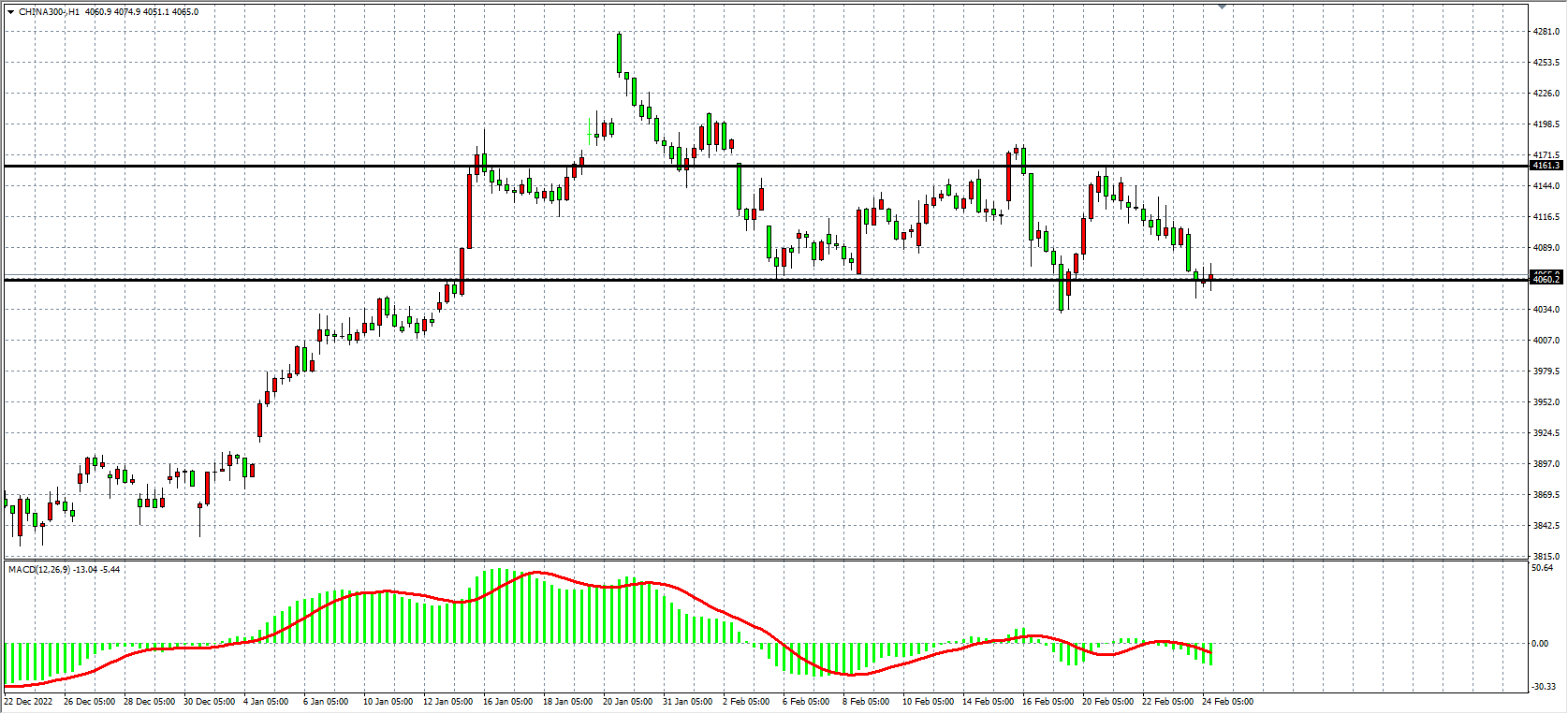The height and width of the screenshot is (714, 1568).
Task: Click the 50.64 MACD scale value
Action: (x=1542, y=567)
